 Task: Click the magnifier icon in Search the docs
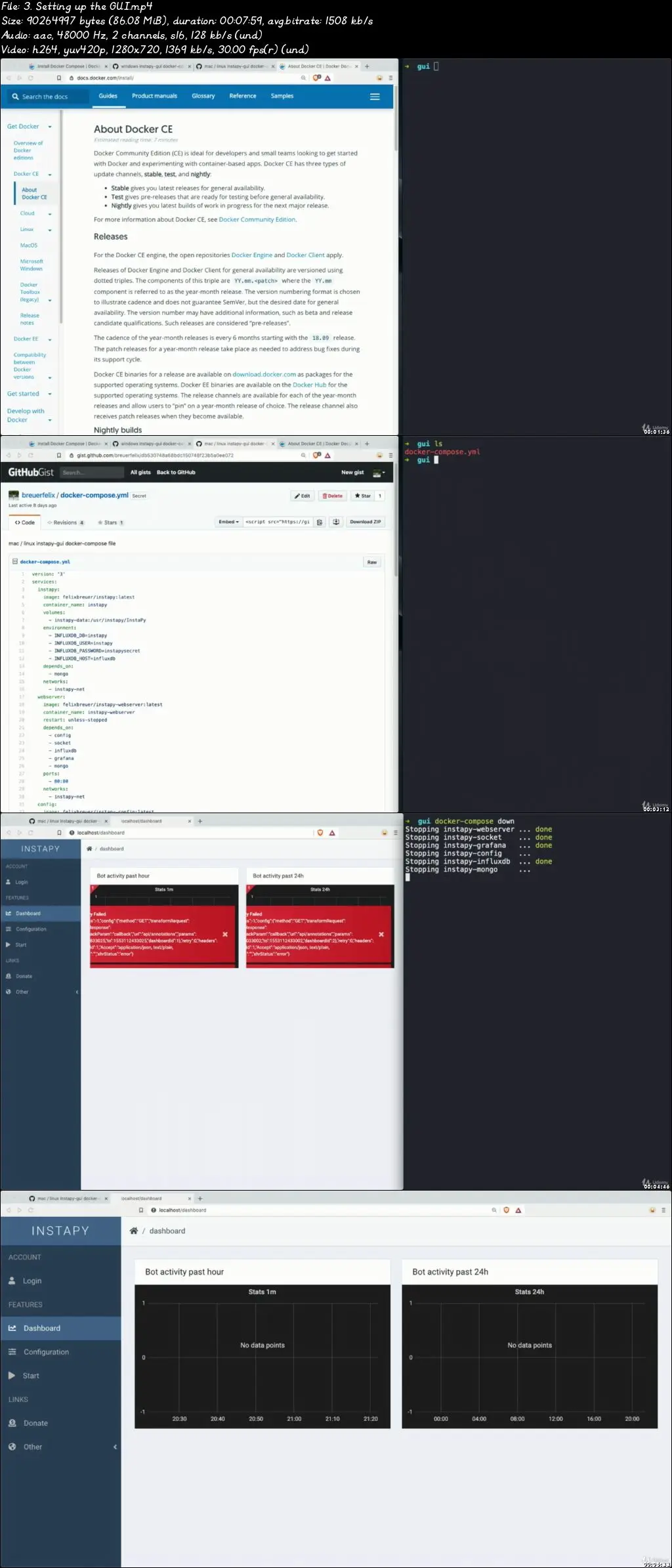(x=16, y=96)
